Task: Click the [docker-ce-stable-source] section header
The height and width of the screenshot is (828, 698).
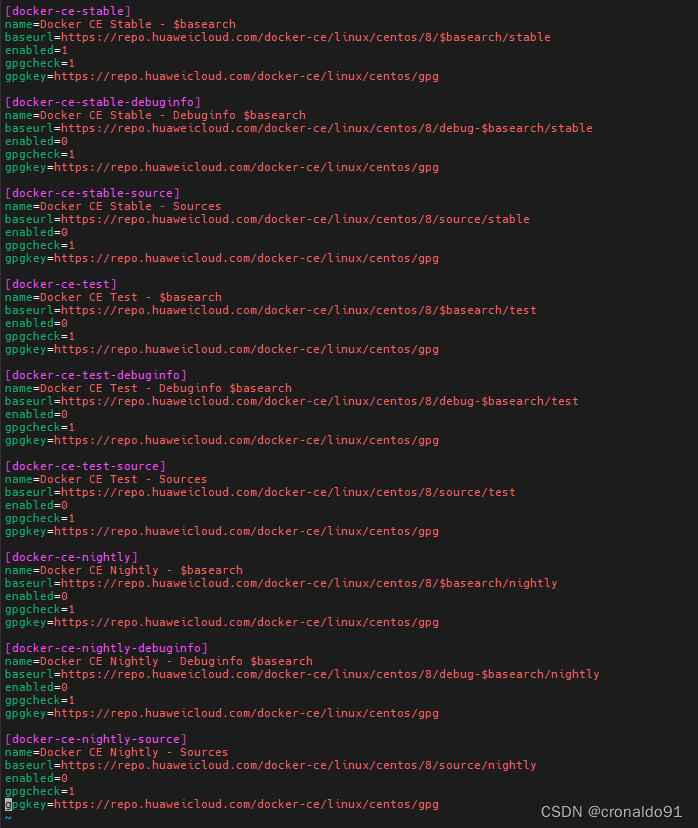Action: click(x=92, y=193)
